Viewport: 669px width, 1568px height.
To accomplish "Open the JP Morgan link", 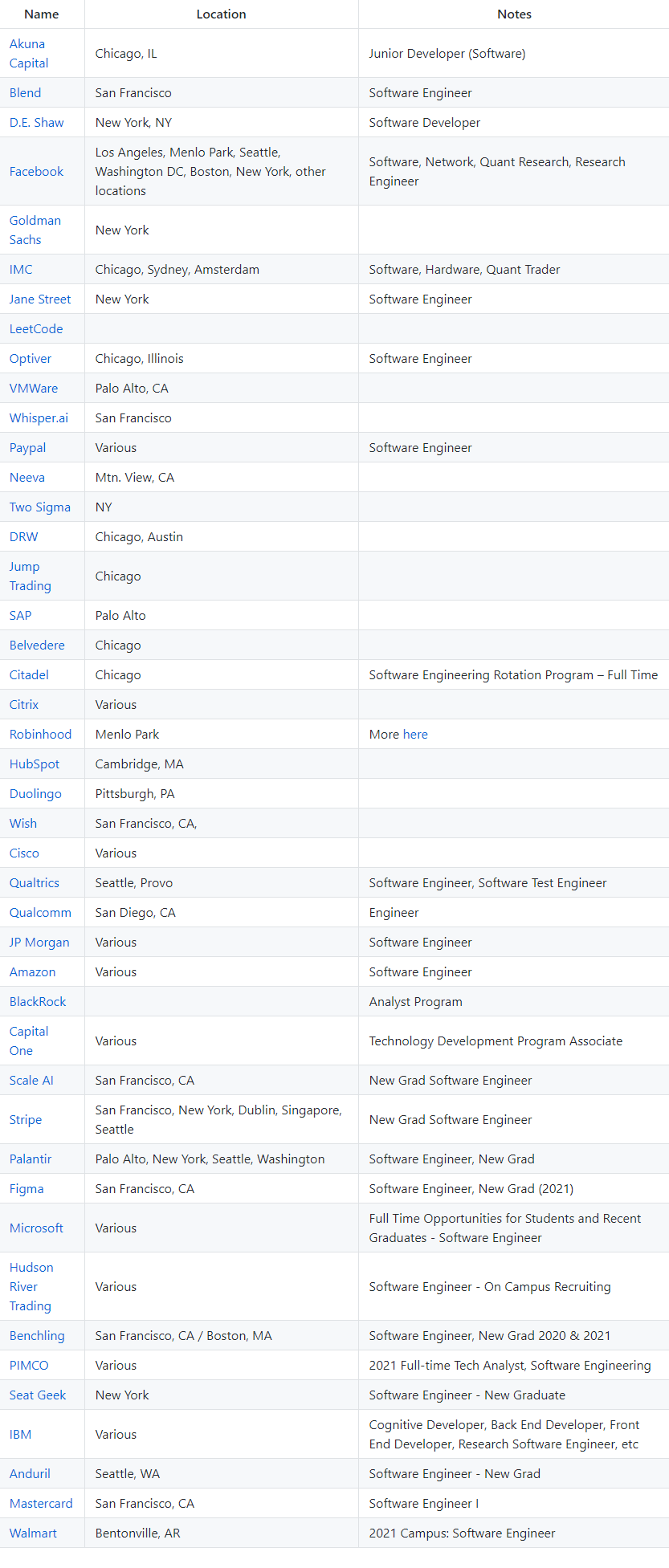I will [39, 943].
